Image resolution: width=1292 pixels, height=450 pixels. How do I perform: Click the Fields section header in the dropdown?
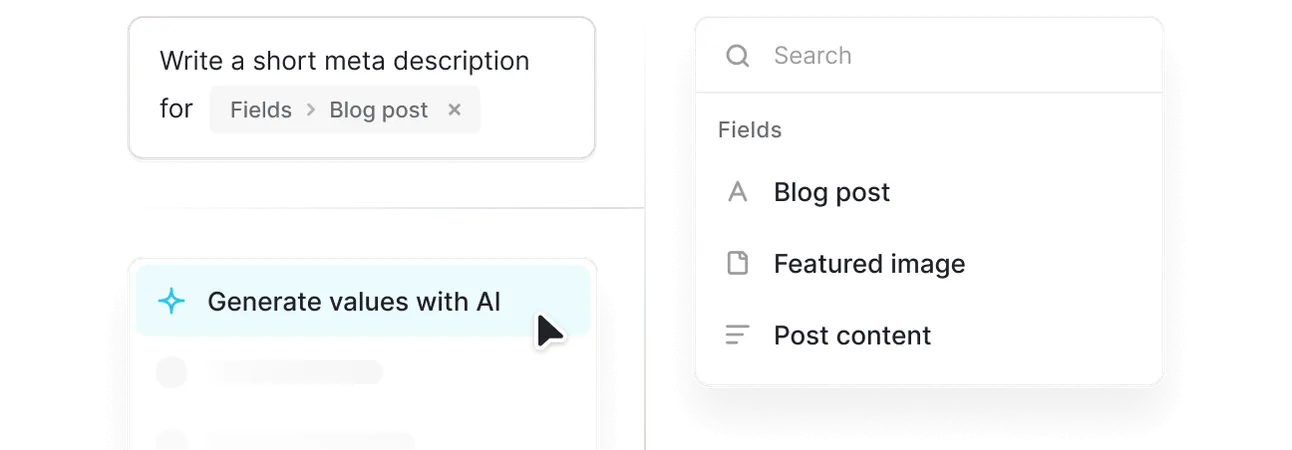pos(750,130)
